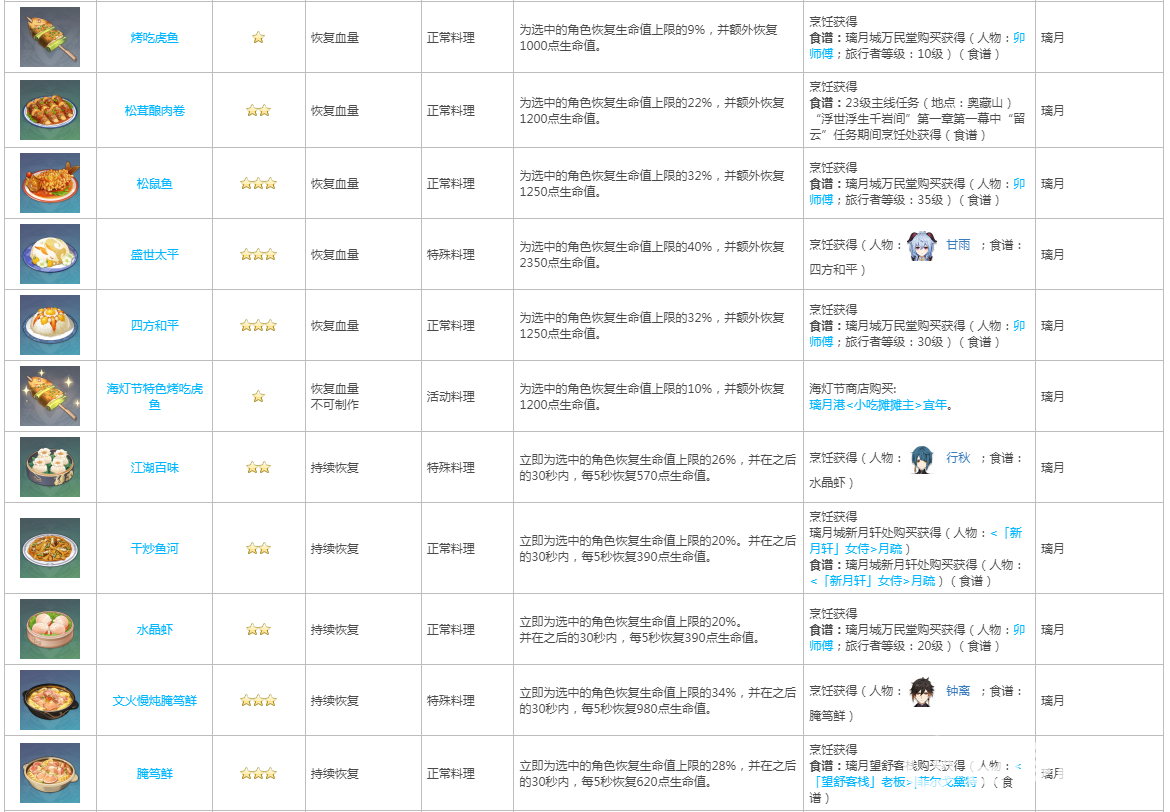Click the 盛世太平 dish image
The width and height of the screenshot is (1170, 812).
click(x=50, y=254)
